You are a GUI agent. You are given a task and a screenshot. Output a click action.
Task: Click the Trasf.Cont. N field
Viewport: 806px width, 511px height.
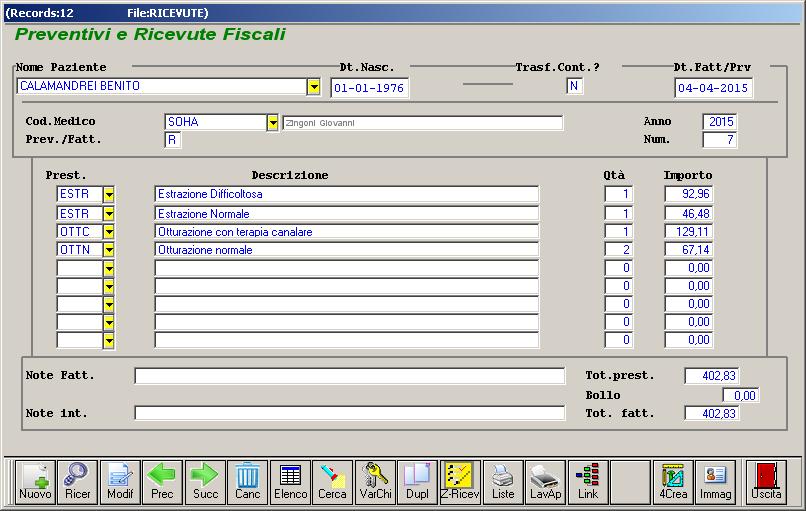click(574, 86)
